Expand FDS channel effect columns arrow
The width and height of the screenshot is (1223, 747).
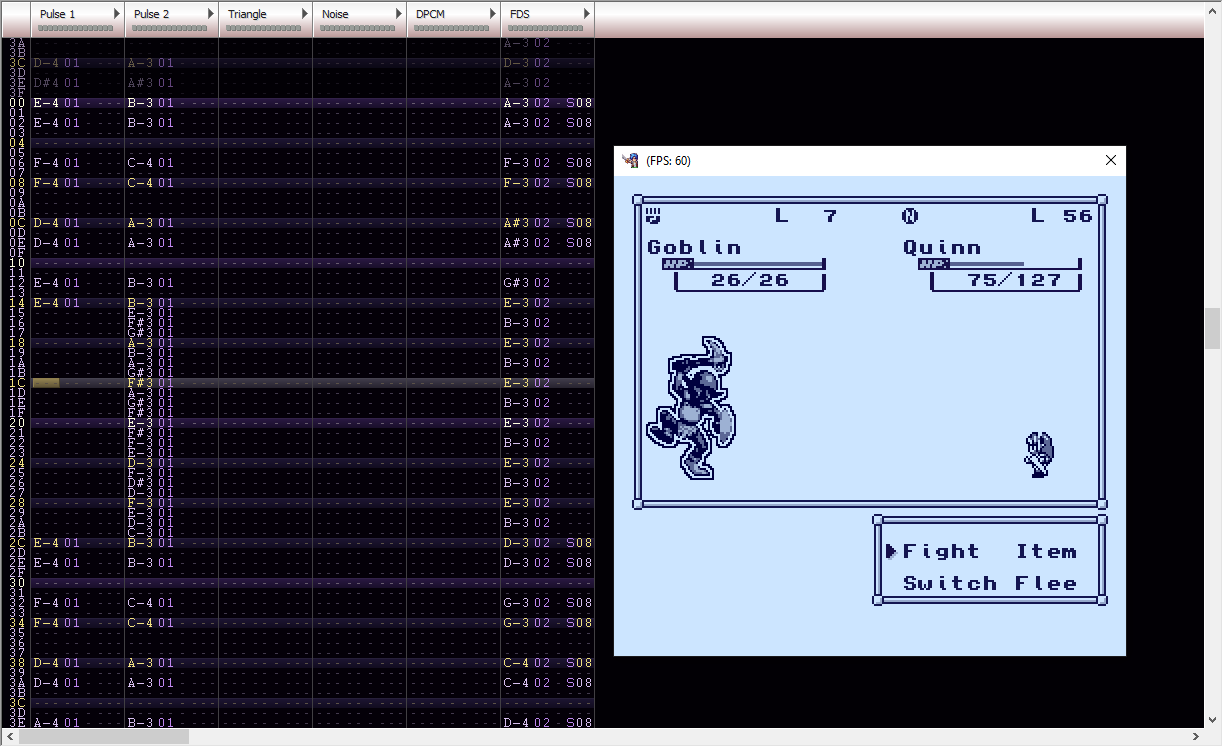[586, 14]
